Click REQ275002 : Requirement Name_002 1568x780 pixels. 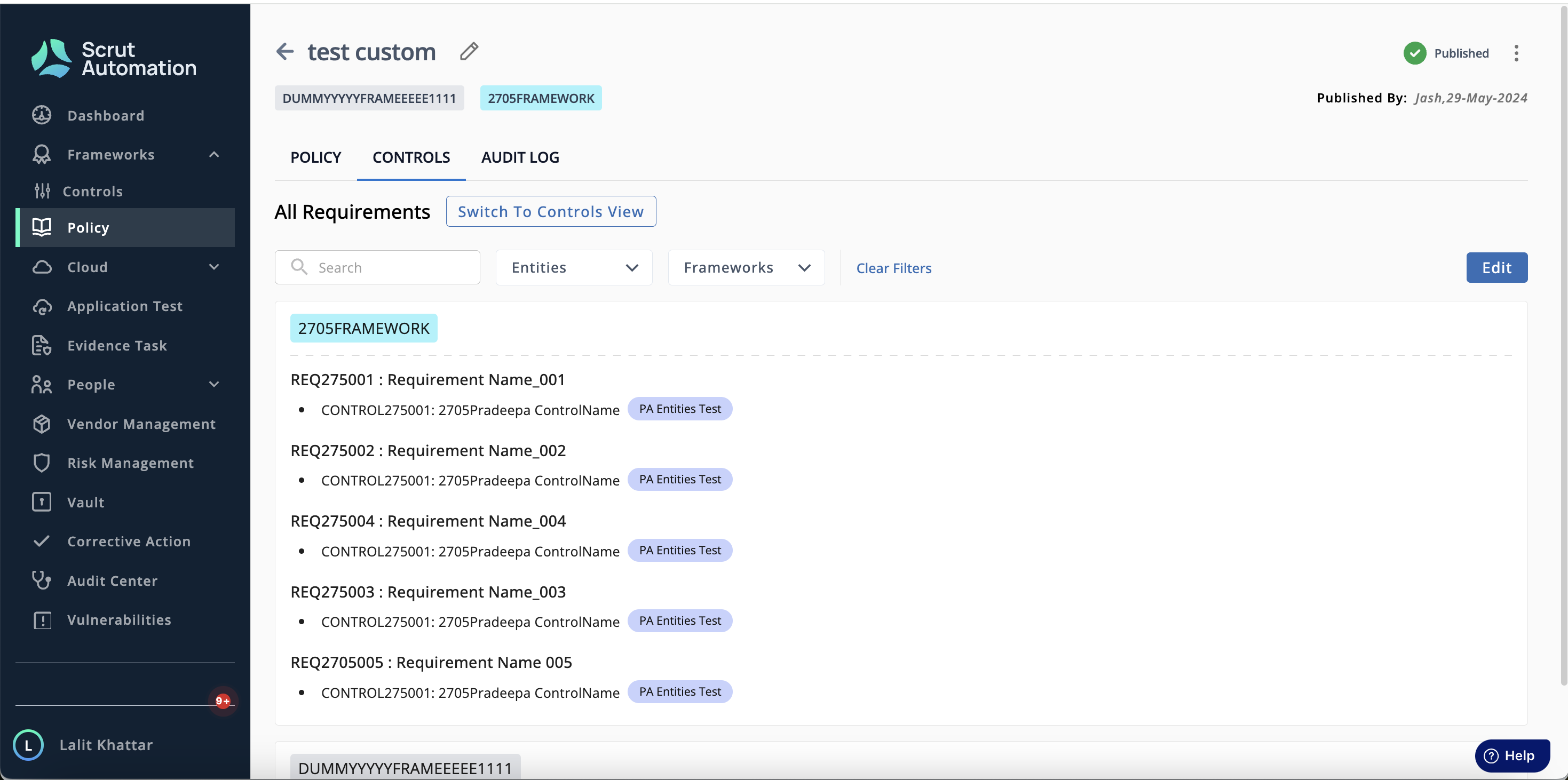point(428,451)
